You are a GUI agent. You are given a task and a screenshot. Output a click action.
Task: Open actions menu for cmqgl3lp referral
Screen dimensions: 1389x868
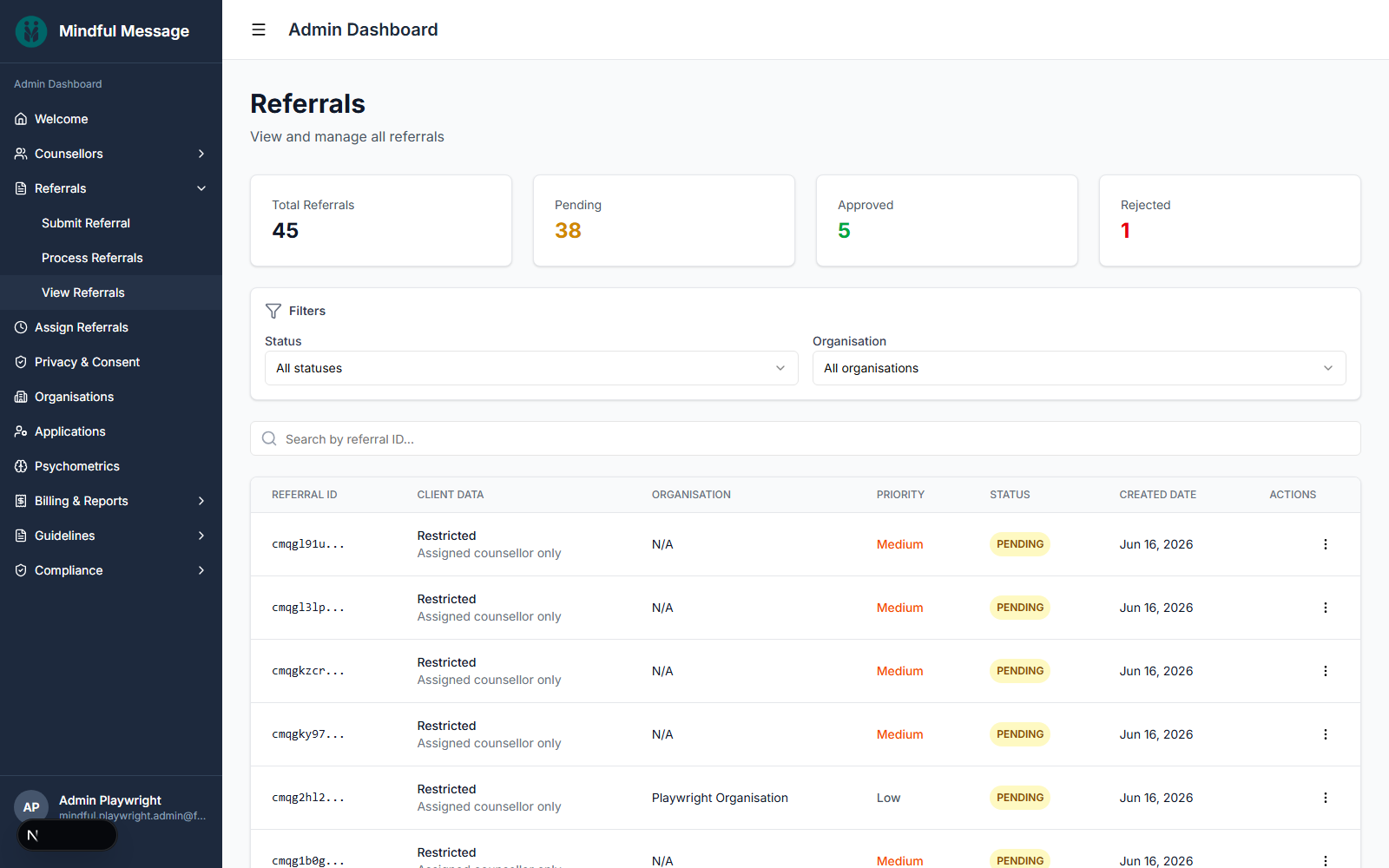pos(1325,608)
